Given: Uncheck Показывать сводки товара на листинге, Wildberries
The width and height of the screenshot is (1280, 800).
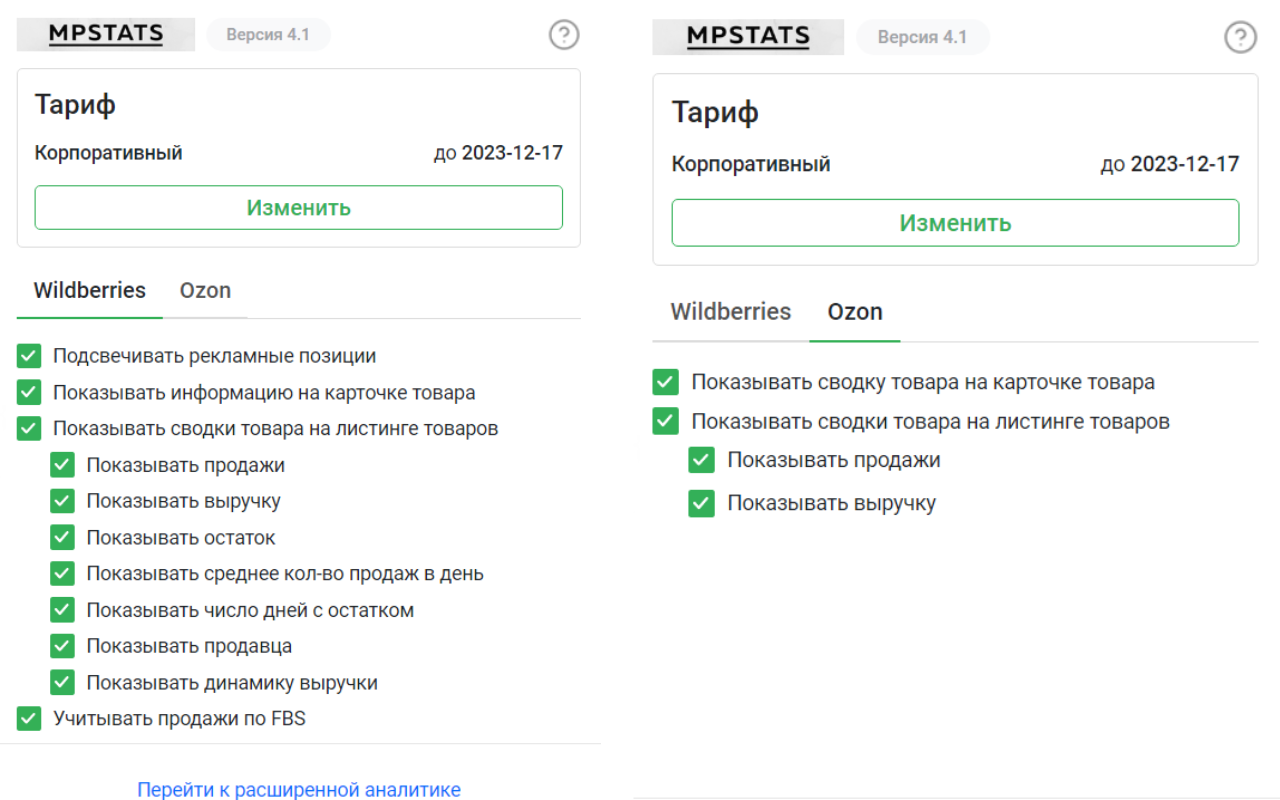Looking at the screenshot, I should (29, 429).
